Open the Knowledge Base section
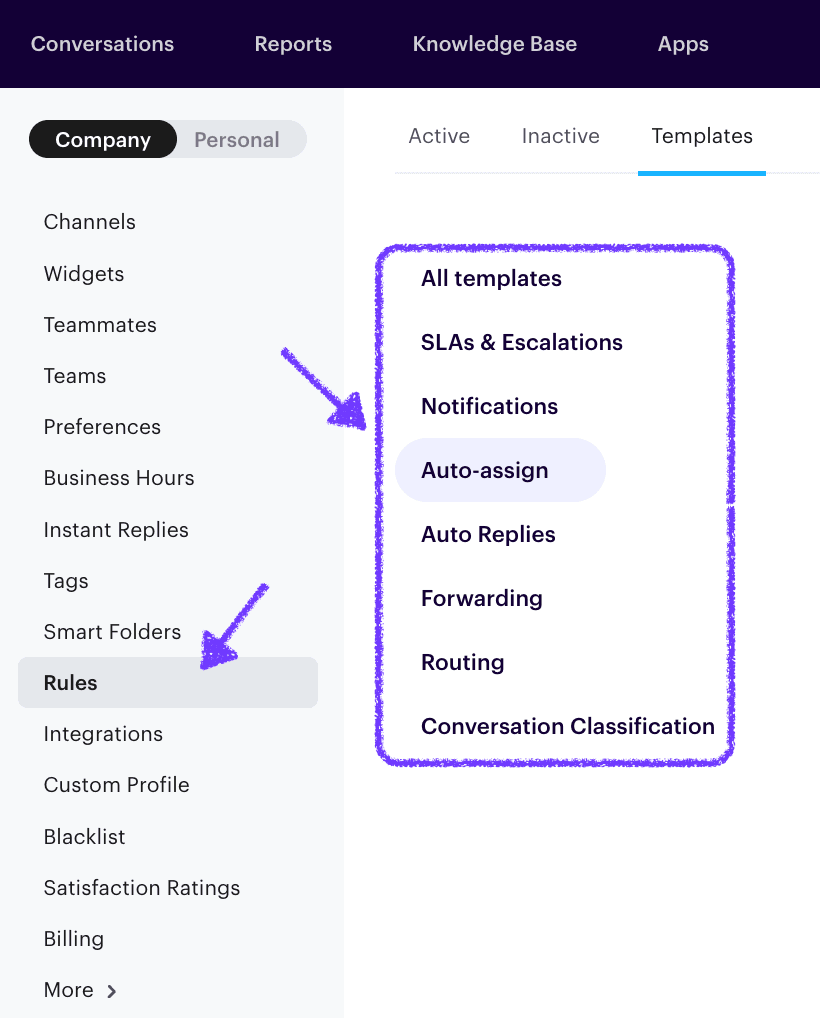This screenshot has width=820, height=1018. pyautogui.click(x=494, y=43)
